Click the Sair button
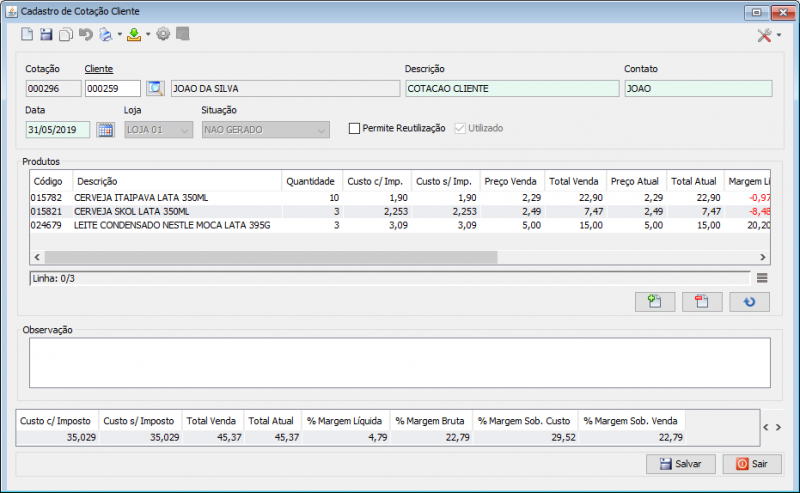 point(752,464)
